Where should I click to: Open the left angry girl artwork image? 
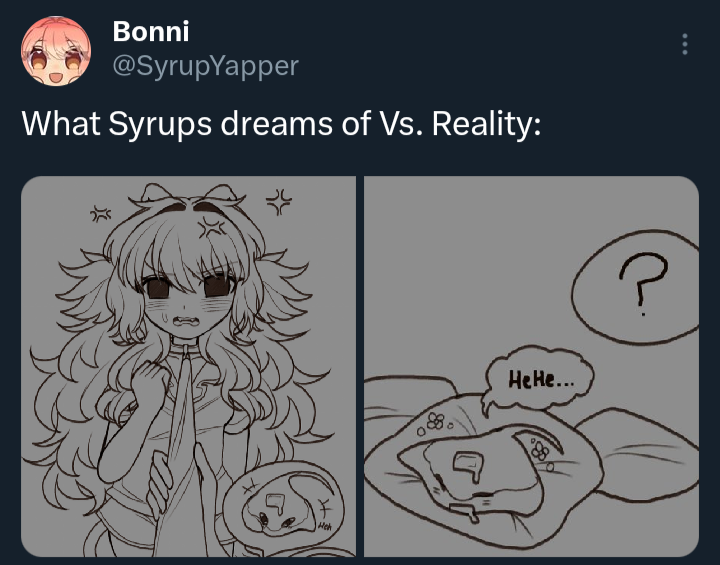(188, 366)
